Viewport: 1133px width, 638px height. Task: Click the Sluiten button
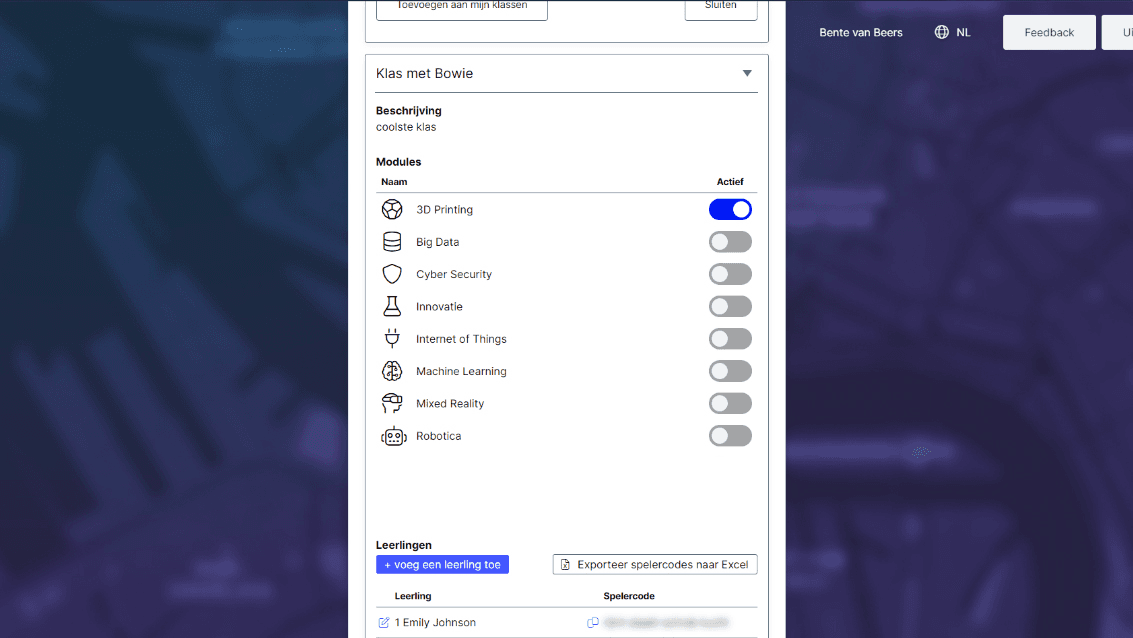(x=721, y=6)
